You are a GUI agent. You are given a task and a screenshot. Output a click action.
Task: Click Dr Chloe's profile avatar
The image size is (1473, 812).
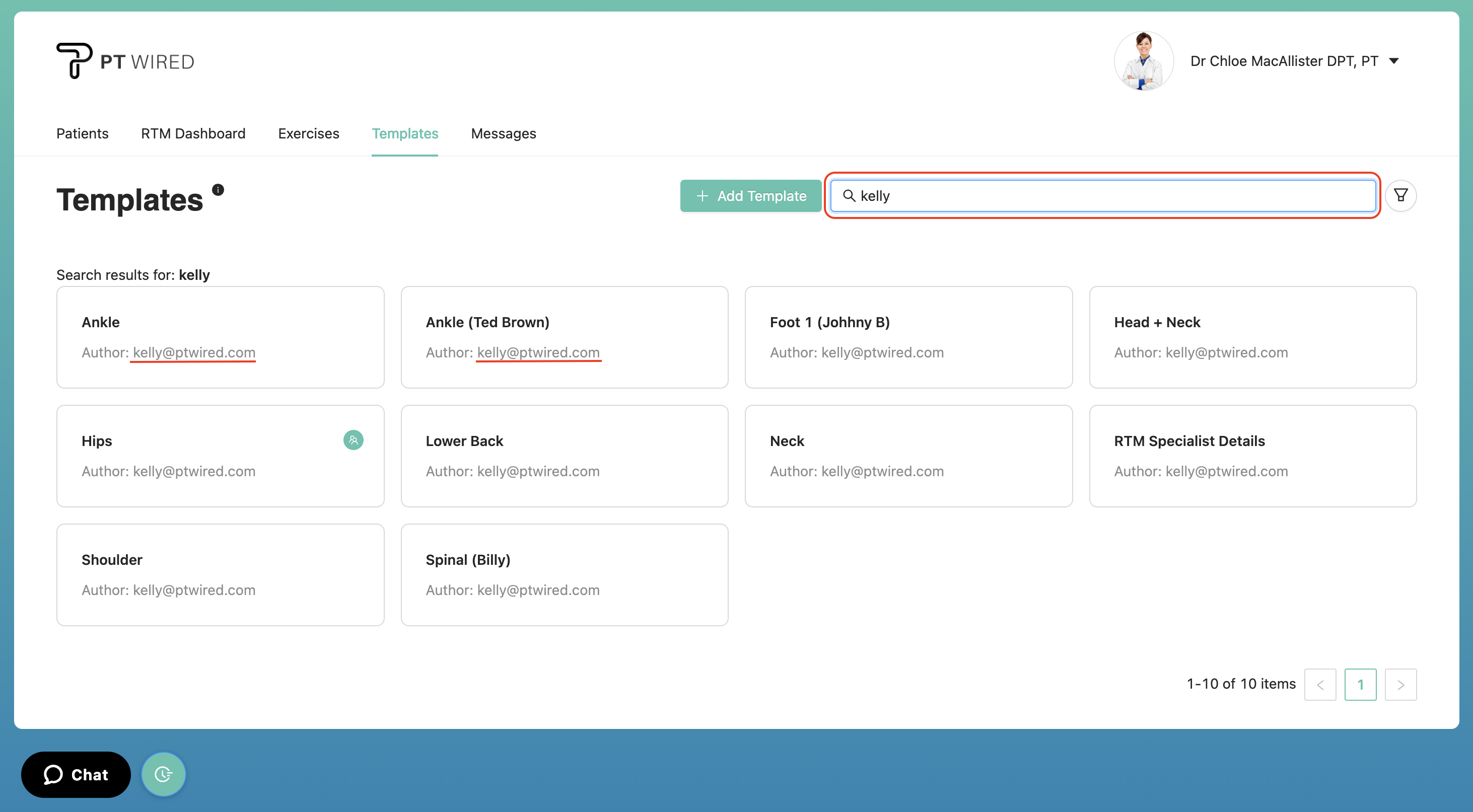(1143, 60)
